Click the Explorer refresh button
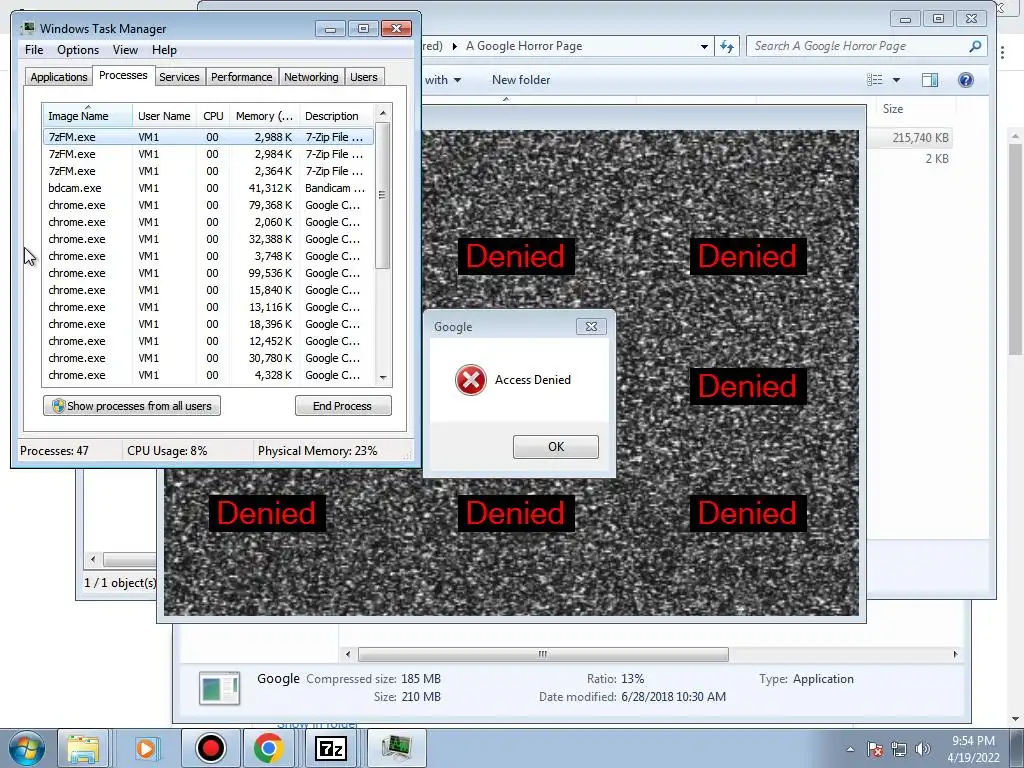 [x=727, y=46]
